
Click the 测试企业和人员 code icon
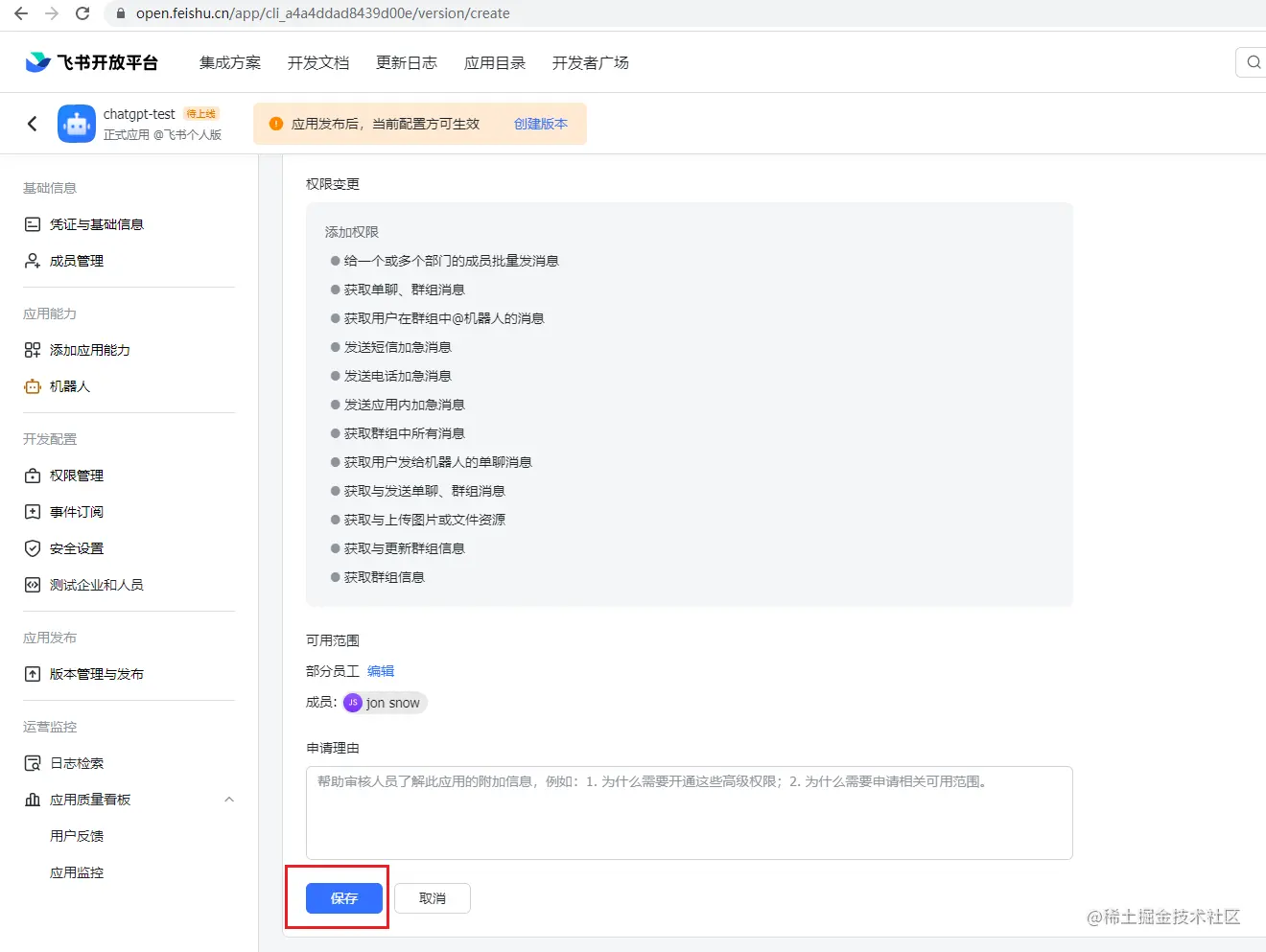pyautogui.click(x=33, y=585)
